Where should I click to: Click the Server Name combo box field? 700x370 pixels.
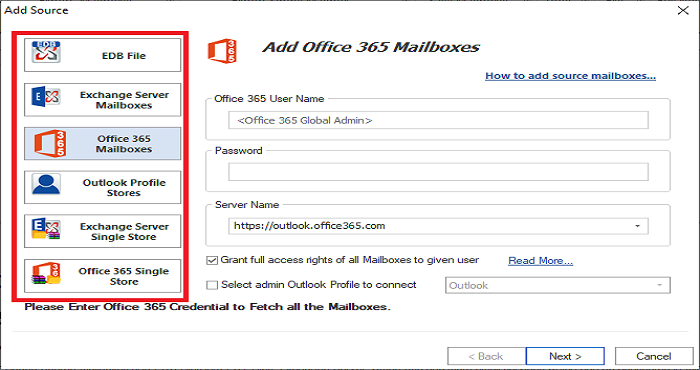click(x=438, y=226)
